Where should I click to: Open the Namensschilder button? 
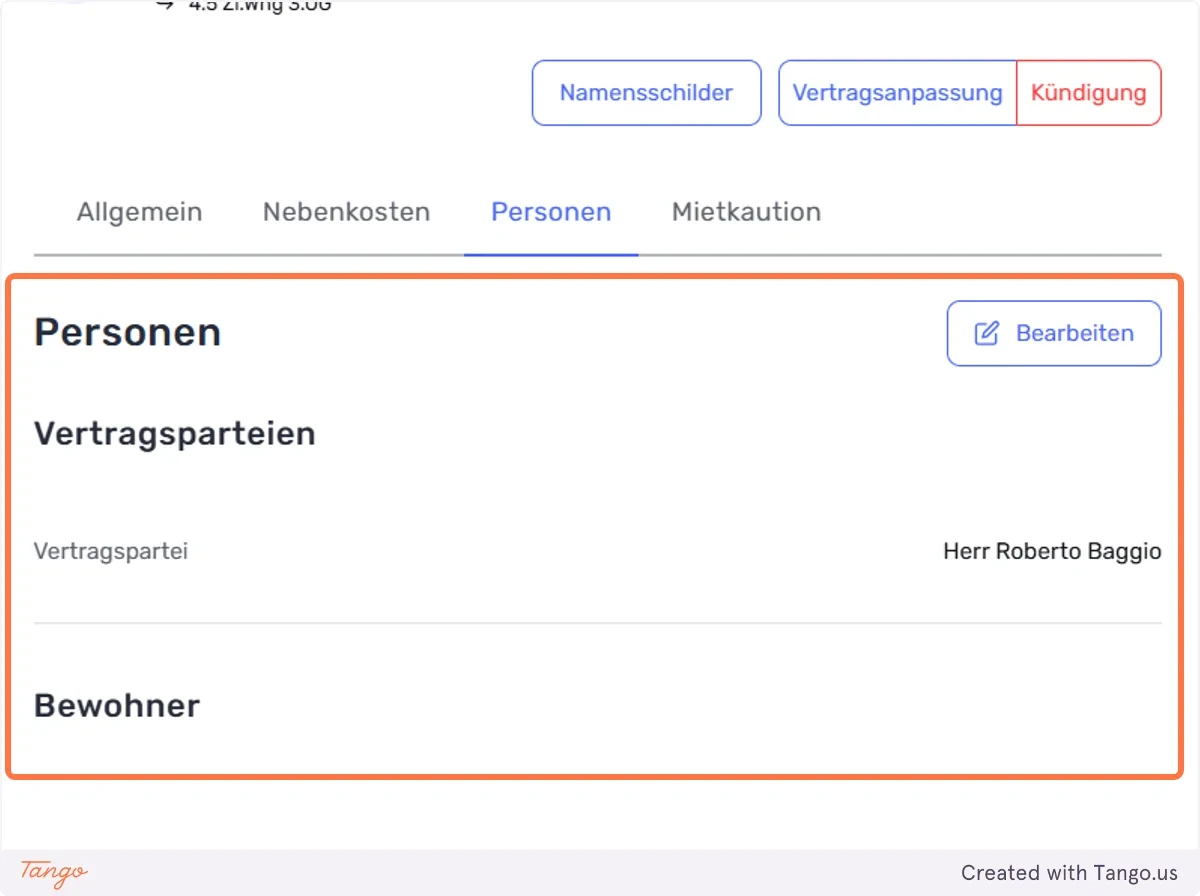pos(646,93)
